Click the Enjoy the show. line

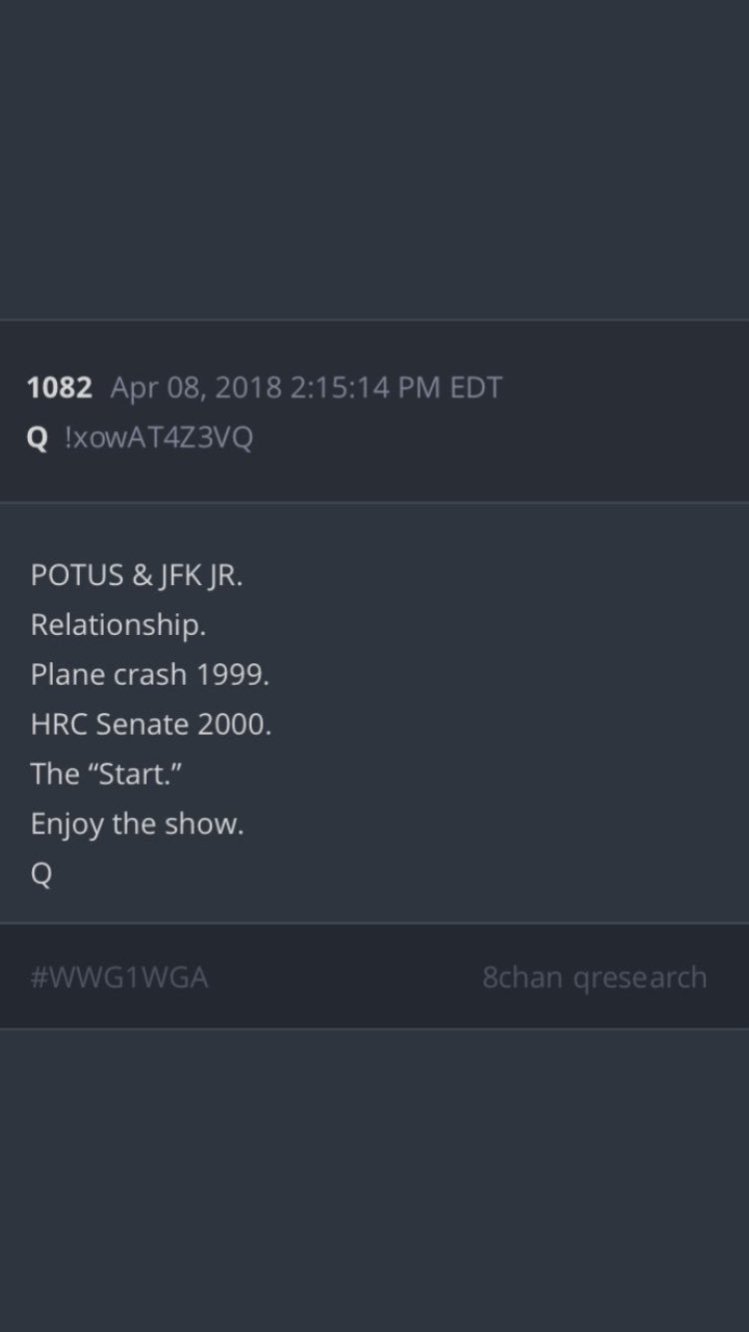pyautogui.click(x=137, y=825)
